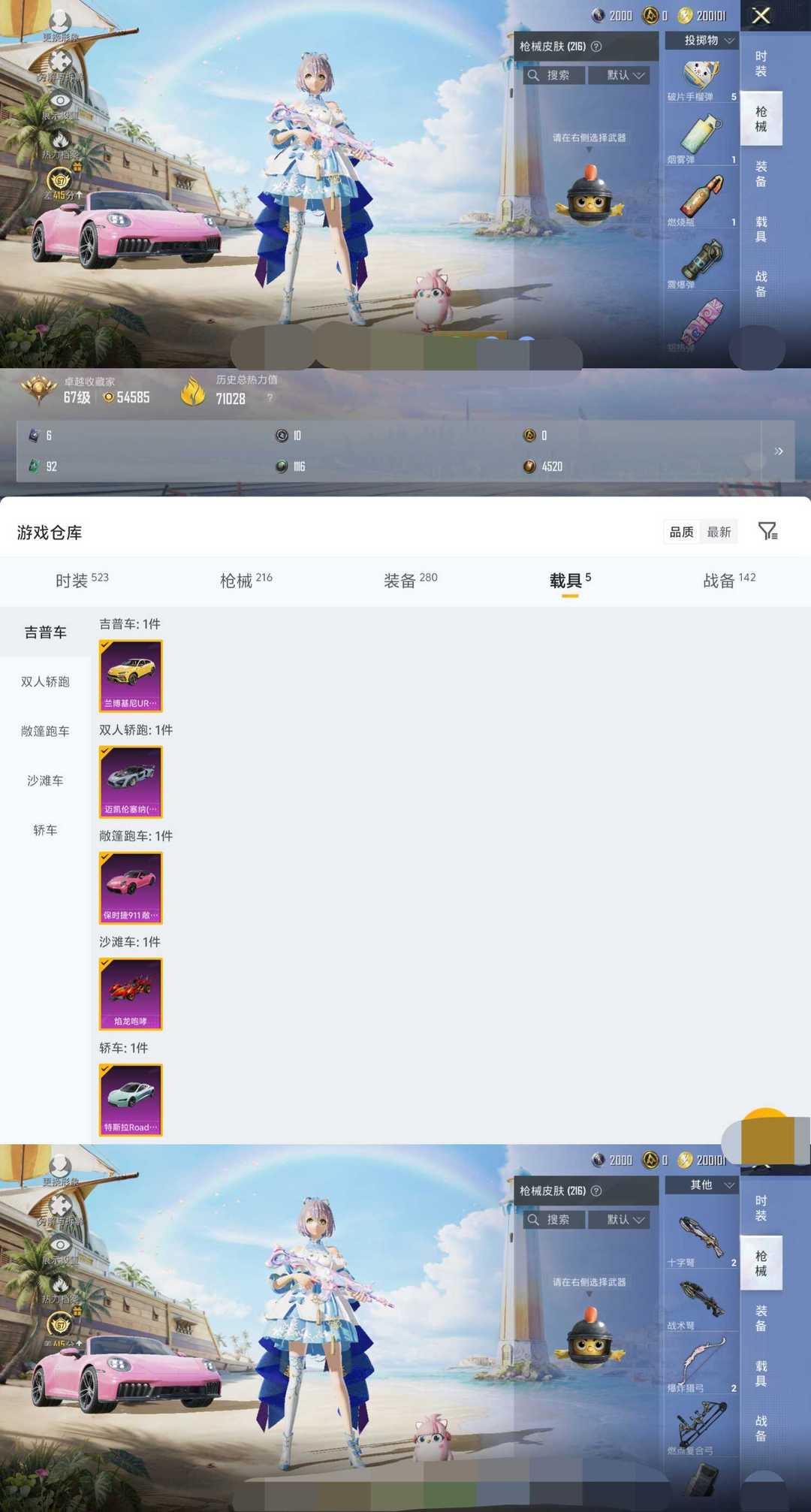
Task: Select 载具 side tab in lower game screenshot
Action: click(761, 1374)
